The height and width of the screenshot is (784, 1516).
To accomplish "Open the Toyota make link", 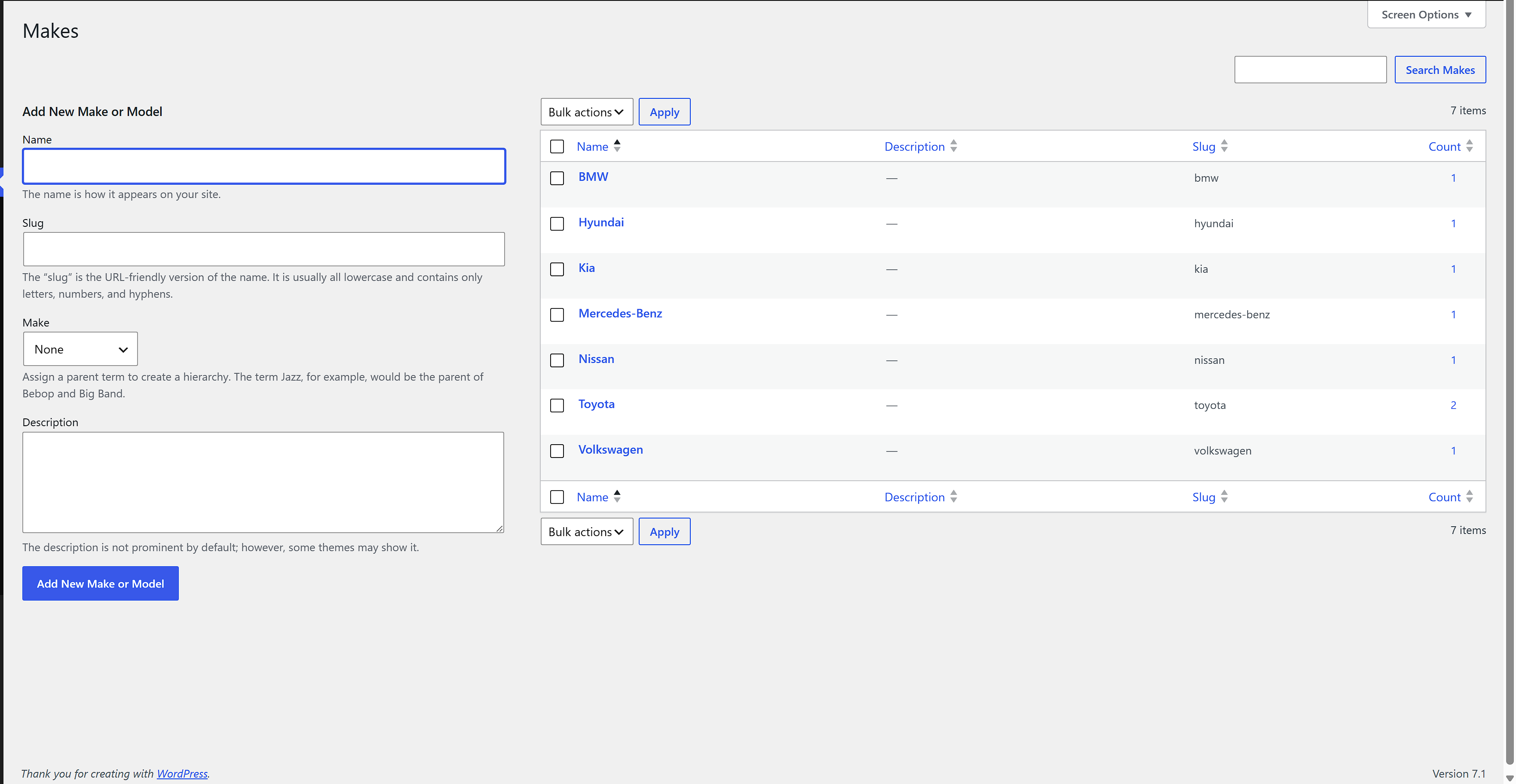I will point(596,404).
